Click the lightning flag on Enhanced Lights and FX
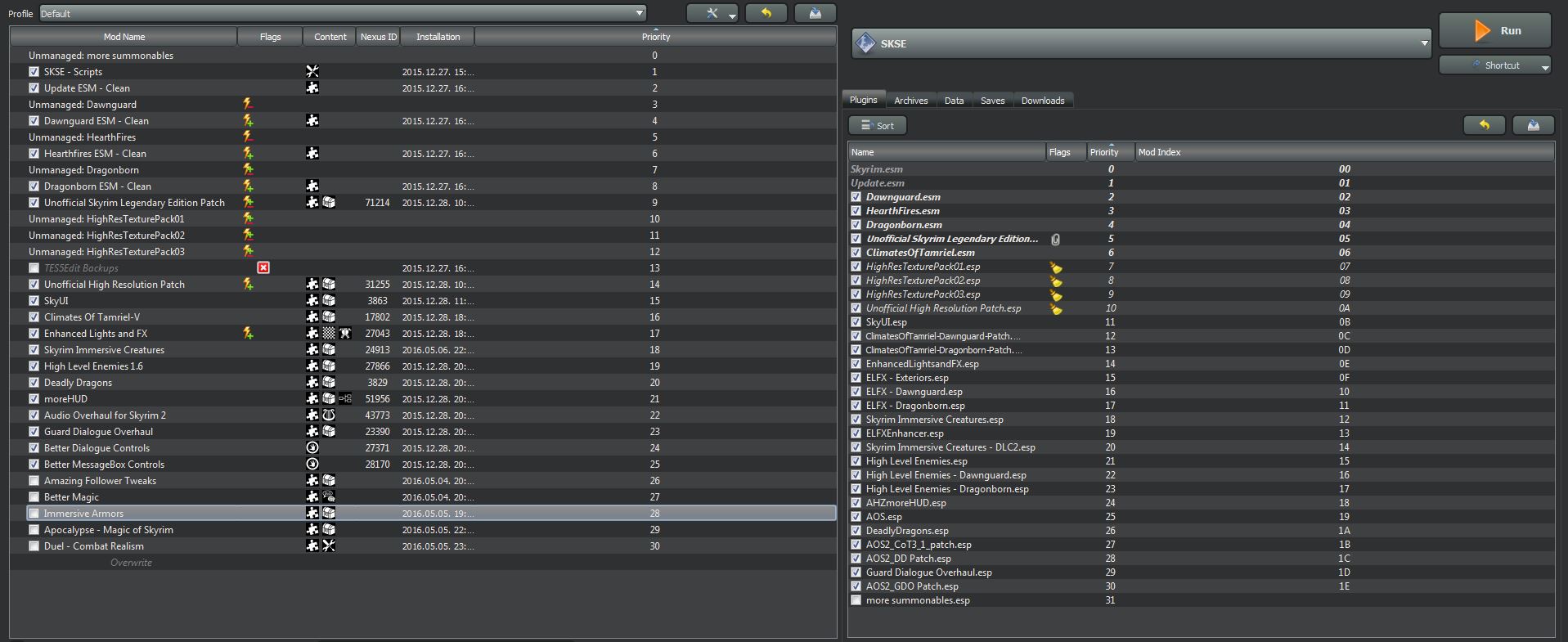This screenshot has width=1568, height=642. (x=248, y=333)
